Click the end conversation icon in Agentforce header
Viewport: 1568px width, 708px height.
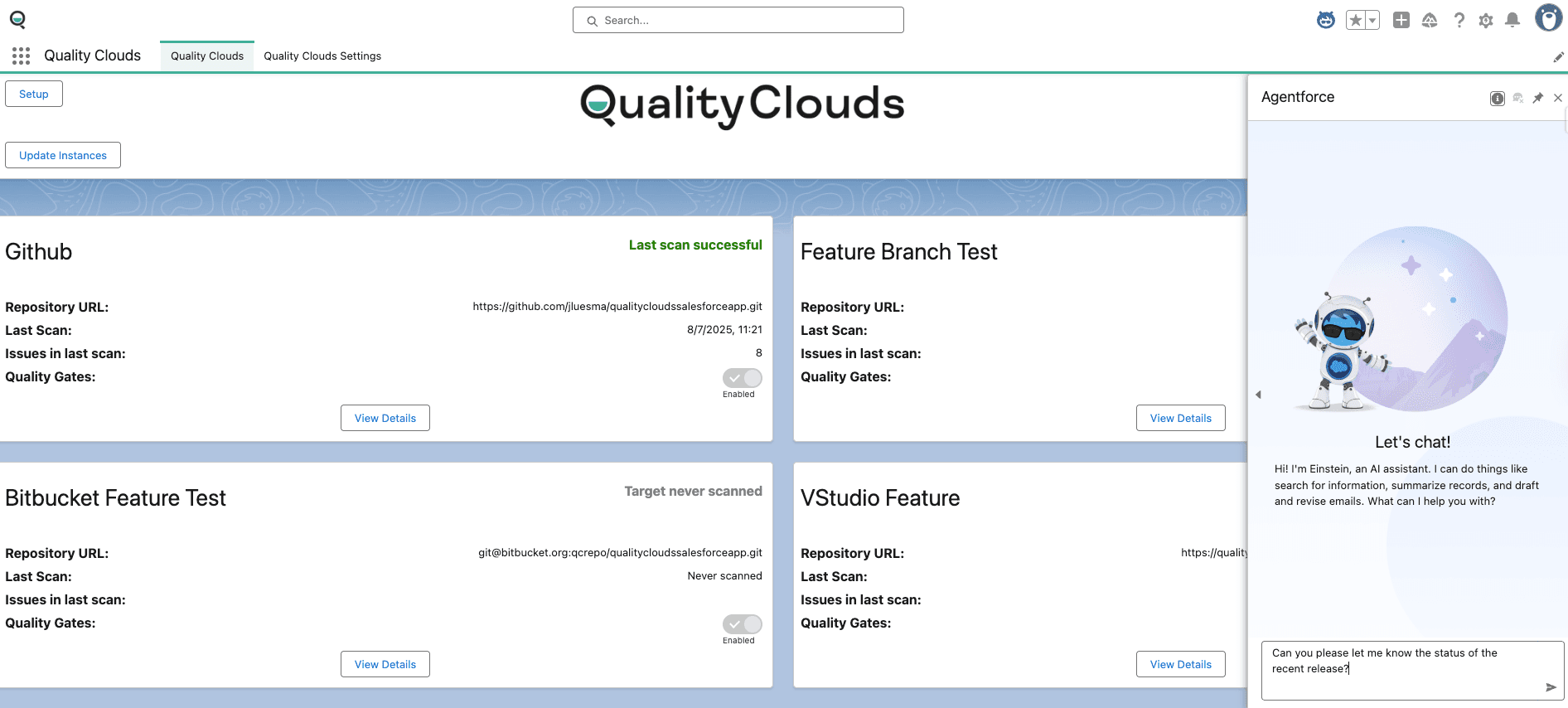(x=1518, y=98)
